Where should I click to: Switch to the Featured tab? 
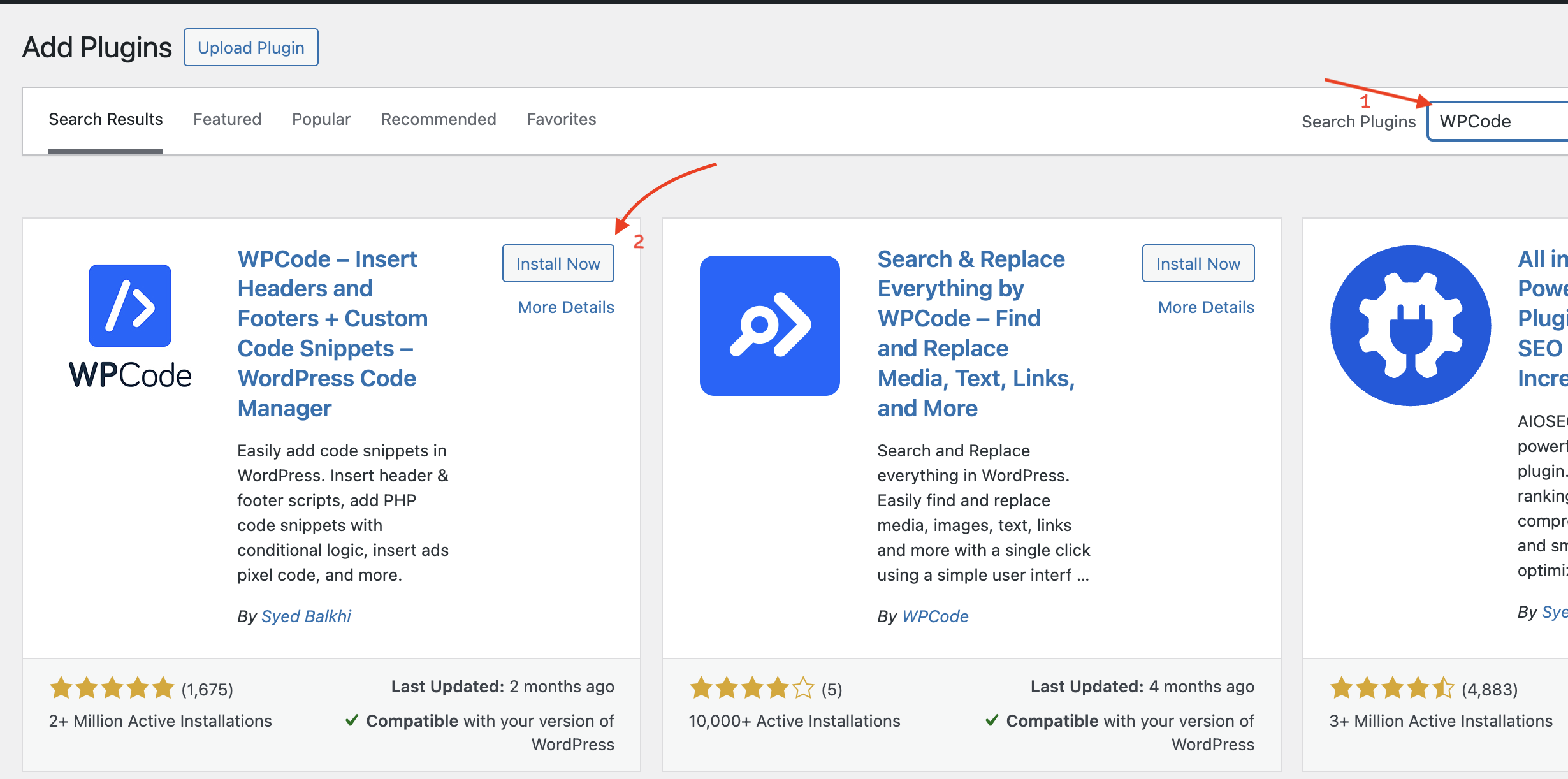(x=227, y=119)
